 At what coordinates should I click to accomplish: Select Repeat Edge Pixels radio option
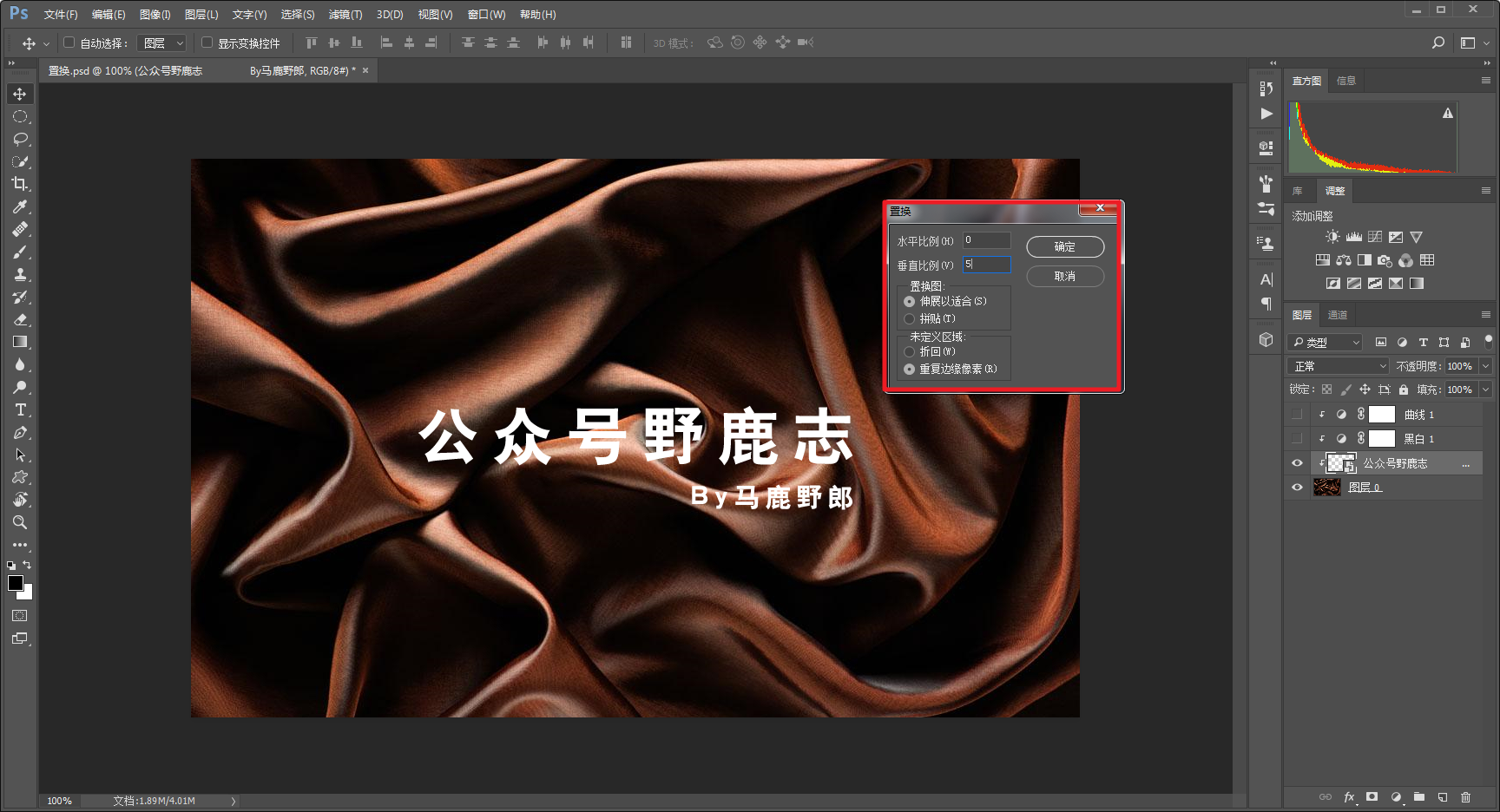tap(909, 370)
